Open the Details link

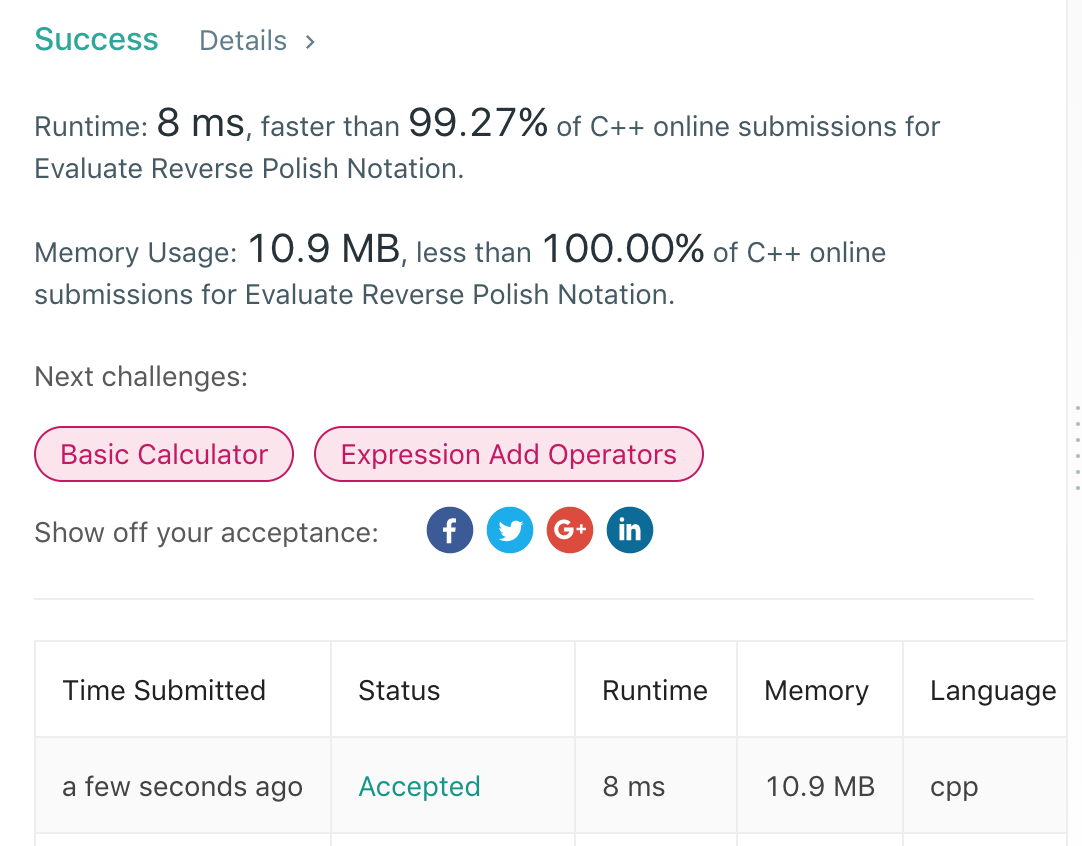pos(243,41)
